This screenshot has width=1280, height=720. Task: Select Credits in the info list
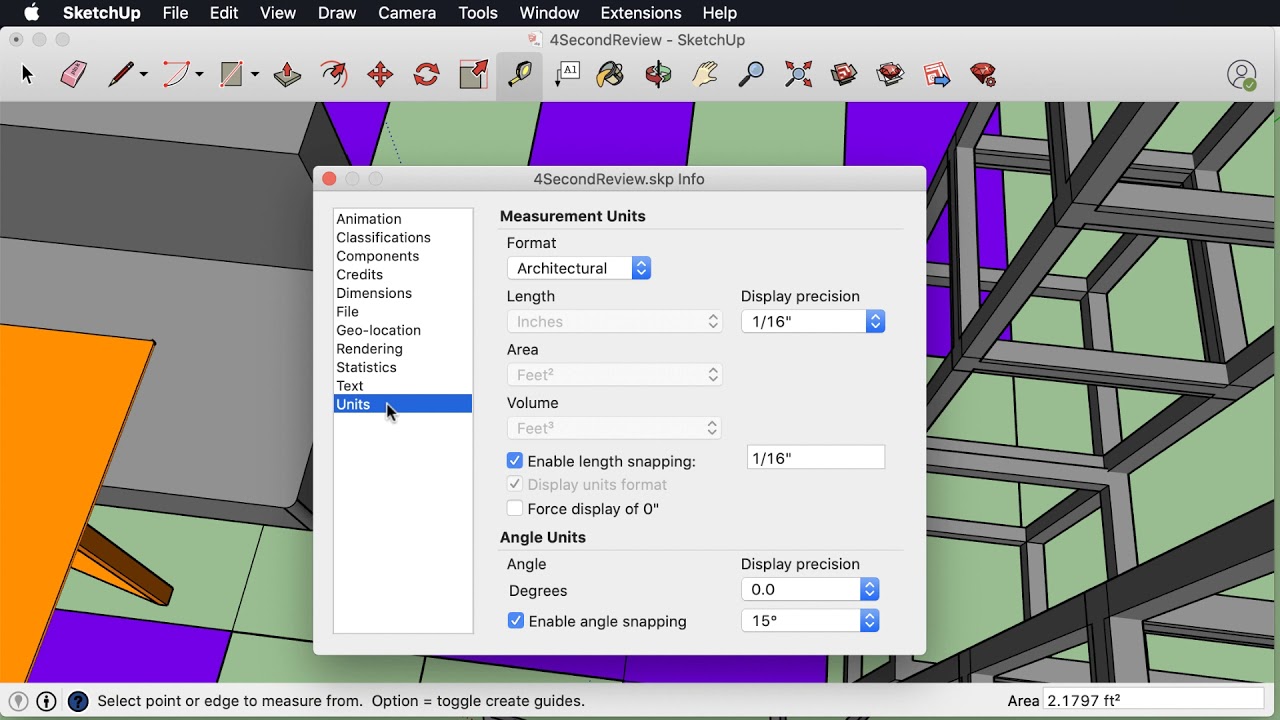(402, 275)
